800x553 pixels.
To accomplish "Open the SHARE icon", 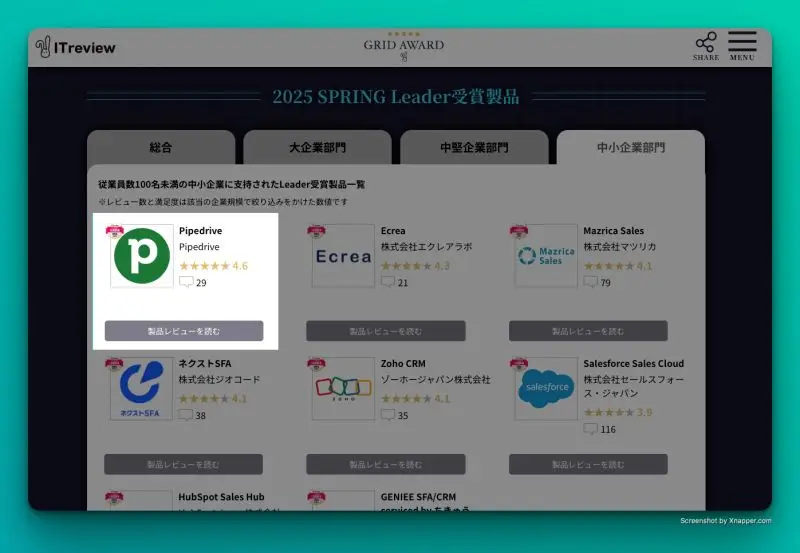I will tap(706, 46).
